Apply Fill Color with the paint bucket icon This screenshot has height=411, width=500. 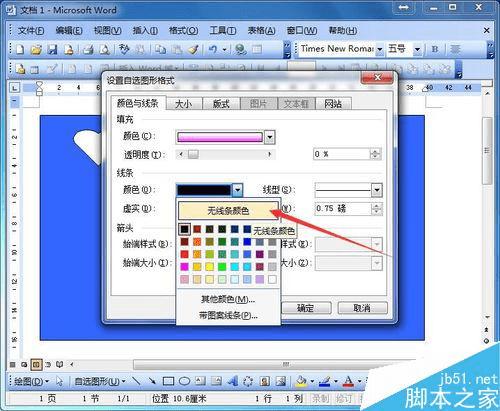301,381
